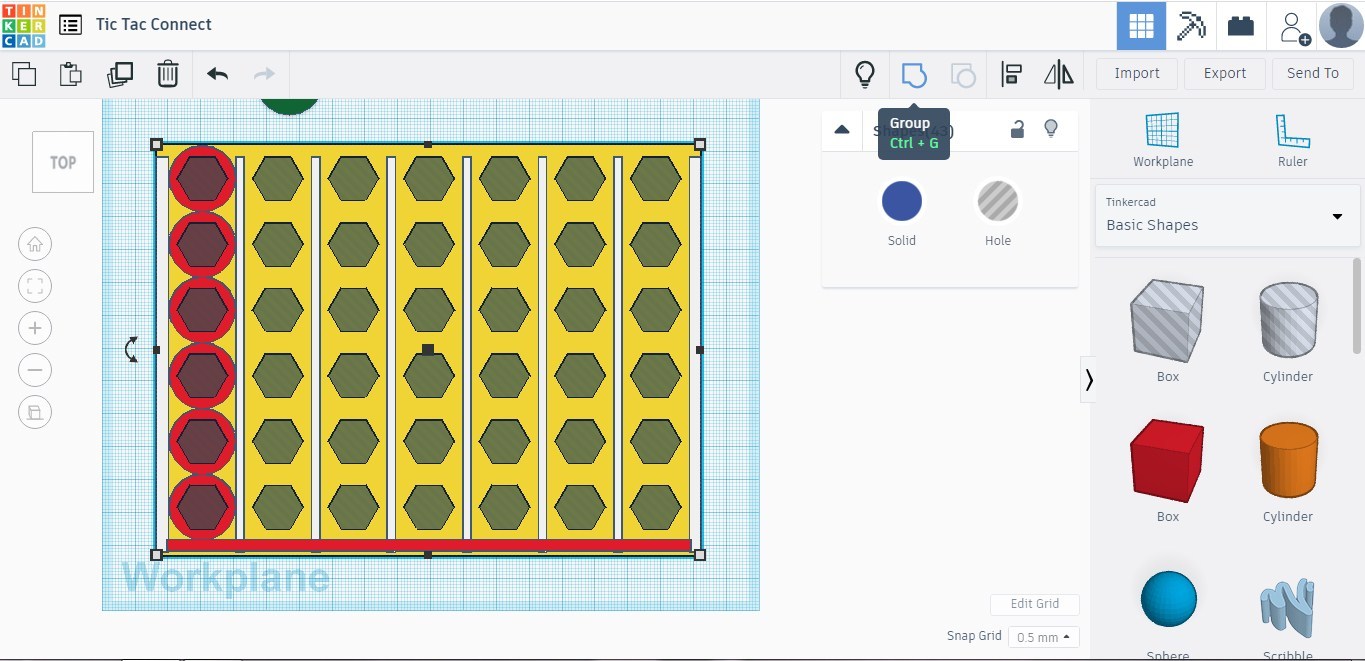This screenshot has width=1365, height=661.
Task: Click the Duplicate and repeat icon
Action: (120, 74)
